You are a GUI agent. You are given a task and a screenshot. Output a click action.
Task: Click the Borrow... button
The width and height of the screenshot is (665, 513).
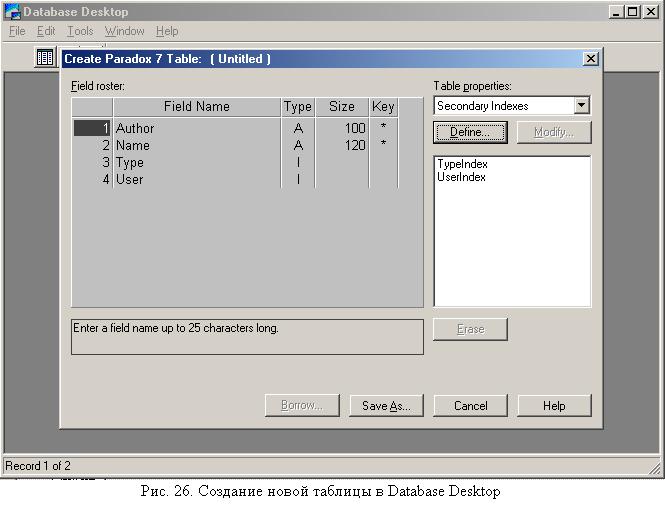point(302,405)
